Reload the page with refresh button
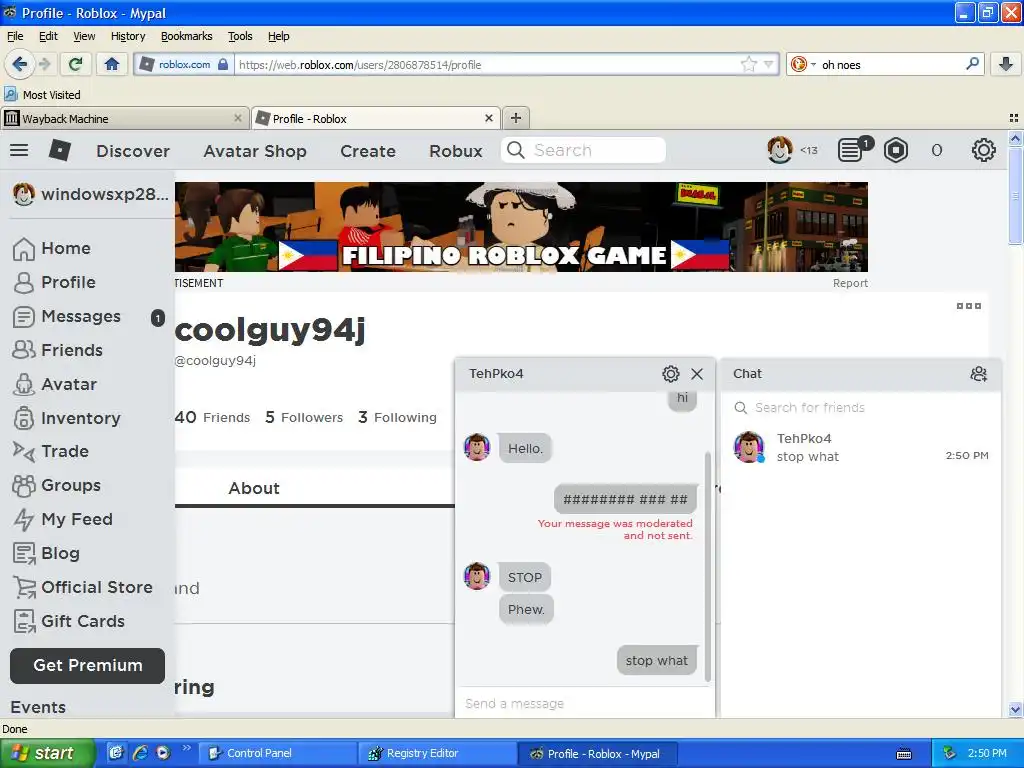1024x768 pixels. 75,64
